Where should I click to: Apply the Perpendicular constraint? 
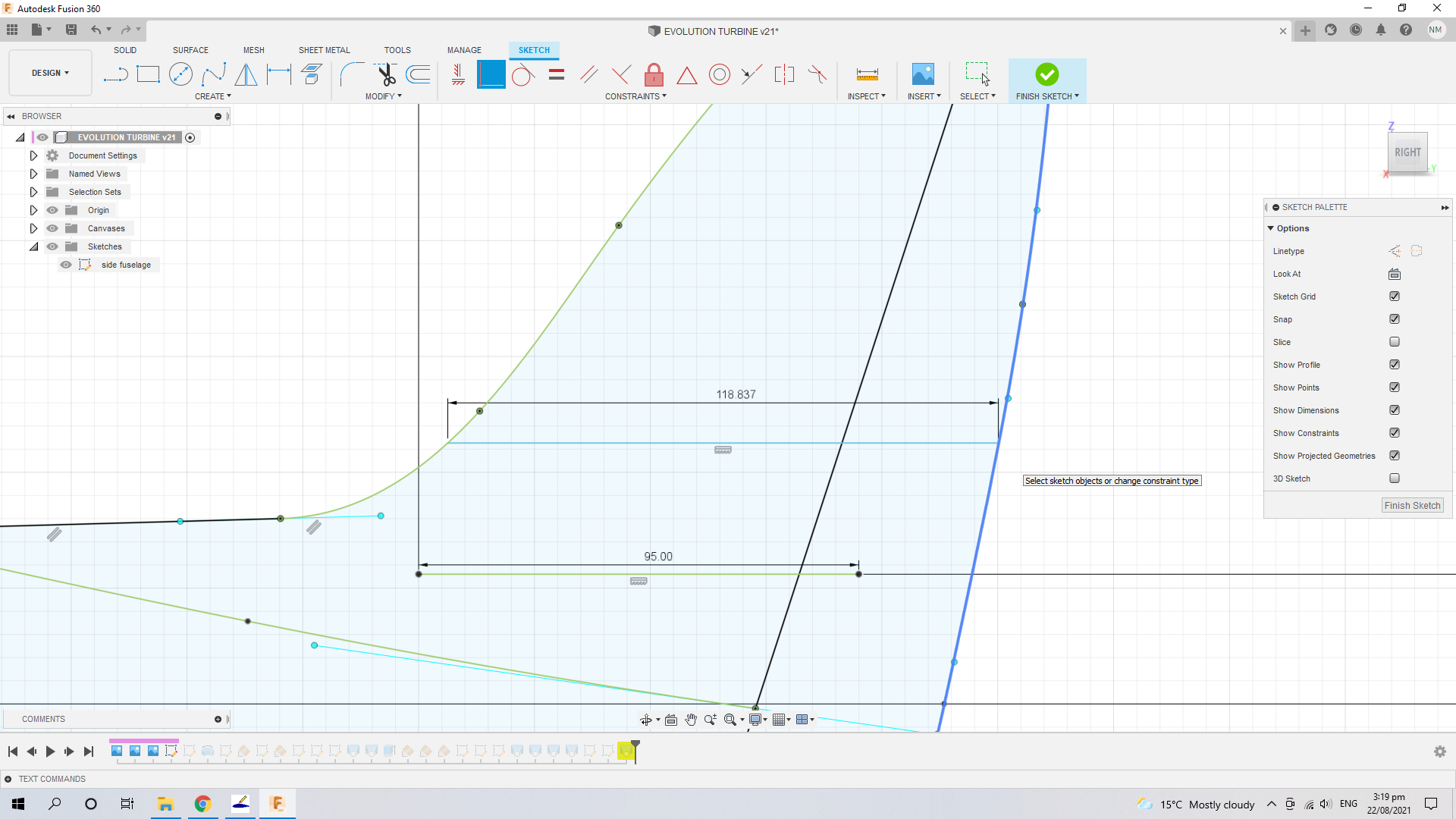point(621,74)
